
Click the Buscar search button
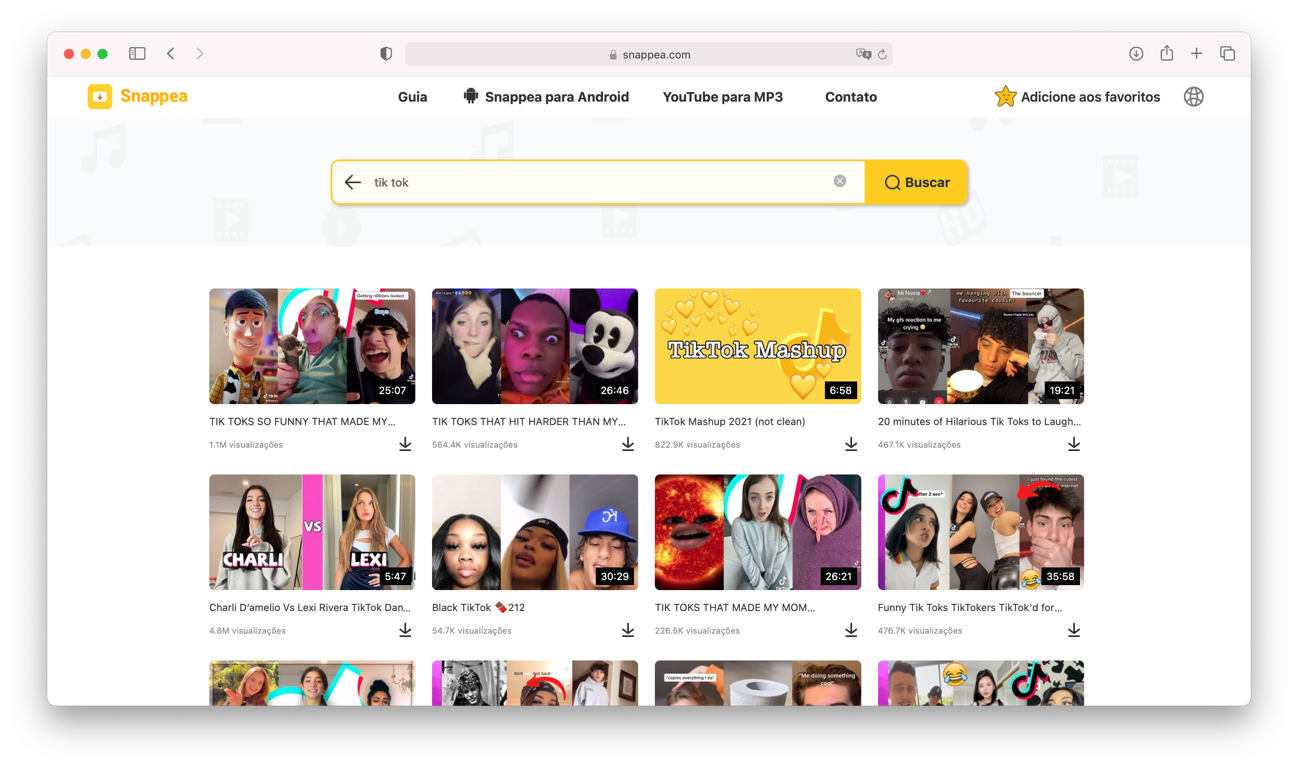click(x=917, y=182)
